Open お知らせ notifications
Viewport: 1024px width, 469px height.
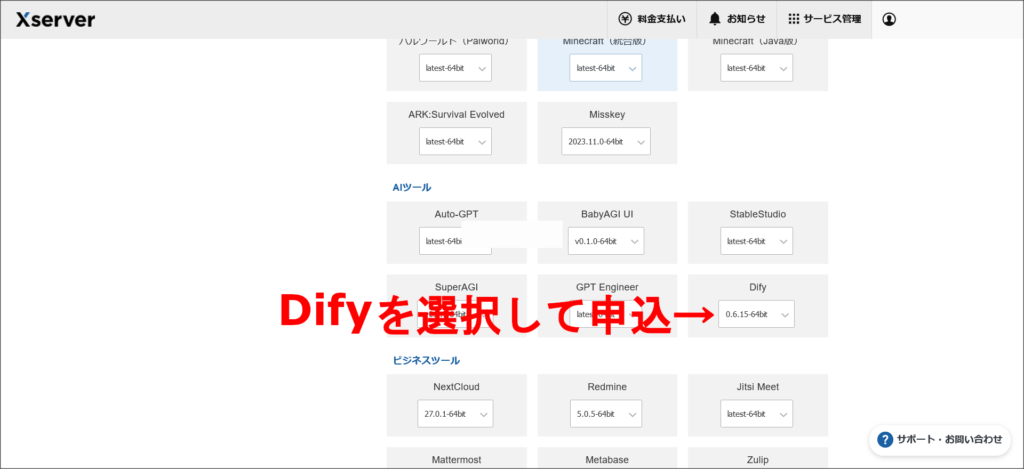point(737,20)
